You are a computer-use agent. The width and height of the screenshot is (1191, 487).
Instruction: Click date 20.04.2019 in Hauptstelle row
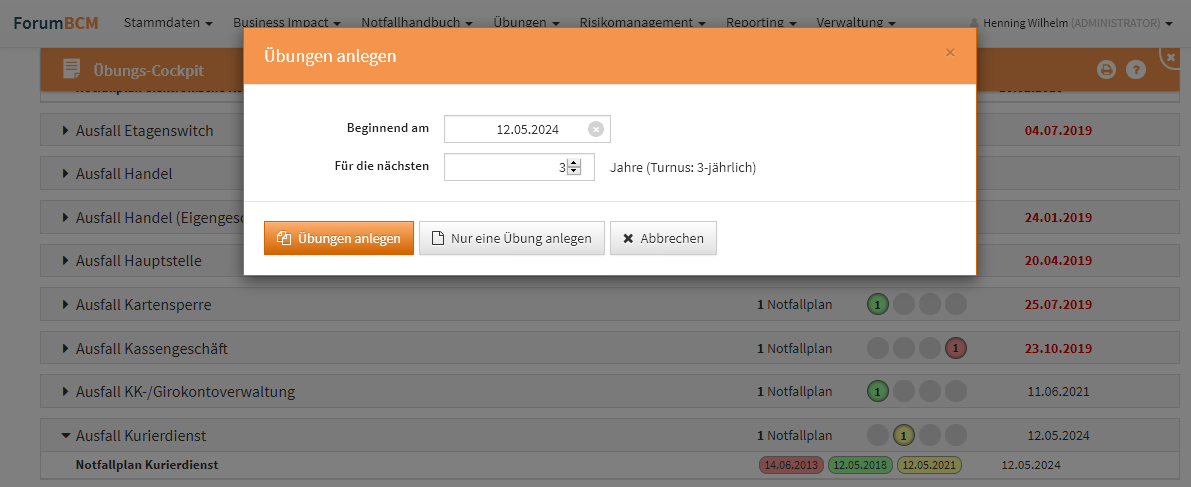tap(1058, 261)
